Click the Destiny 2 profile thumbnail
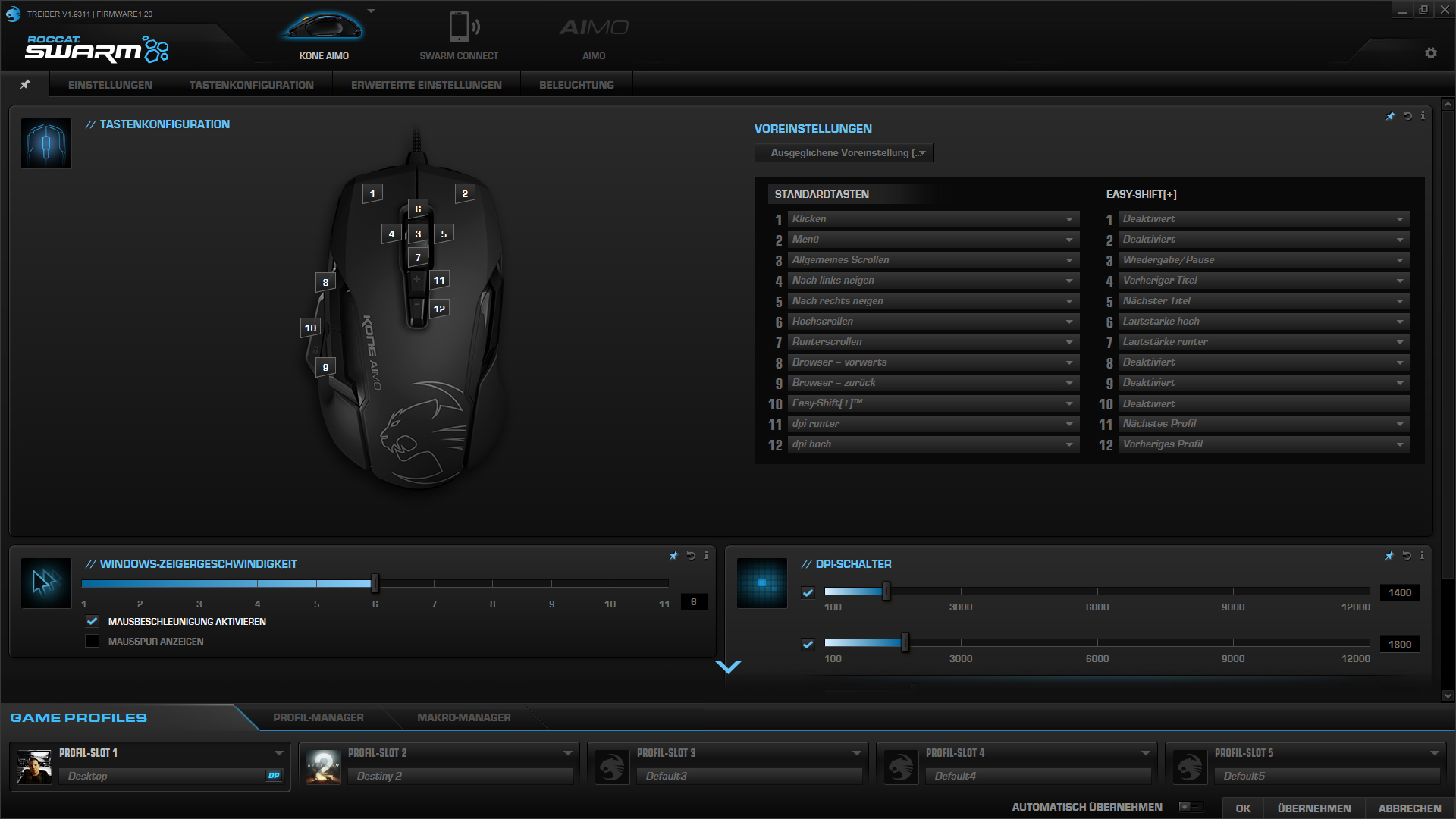Viewport: 1456px width, 819px height. [x=324, y=767]
